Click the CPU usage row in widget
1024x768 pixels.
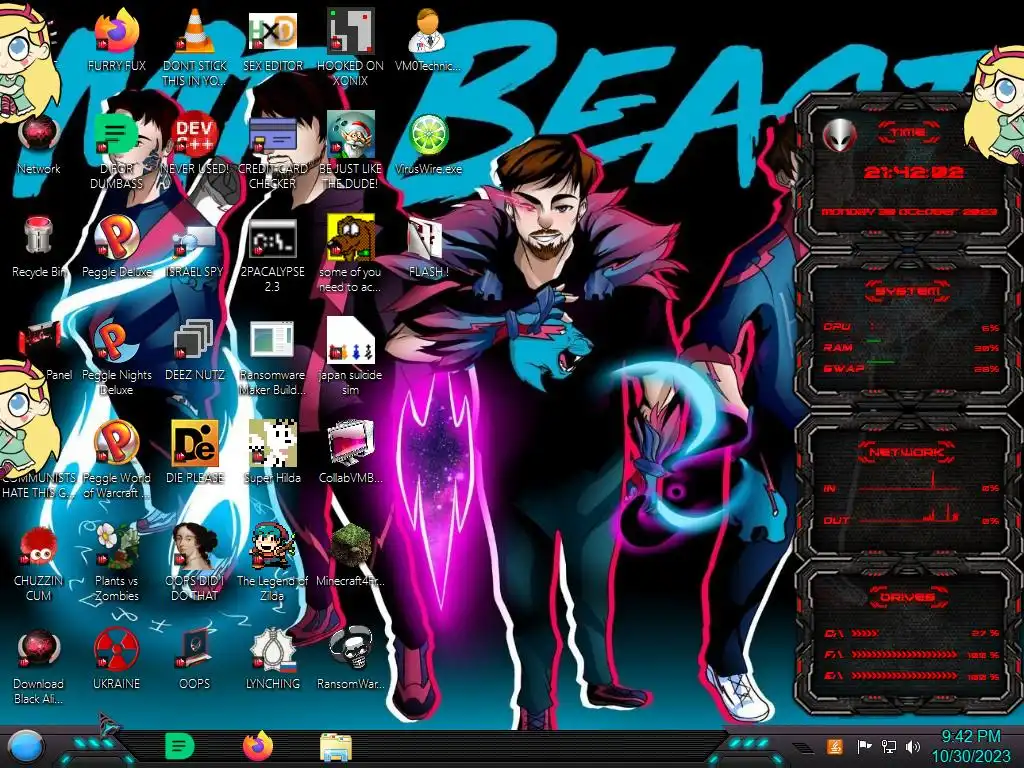click(912, 327)
